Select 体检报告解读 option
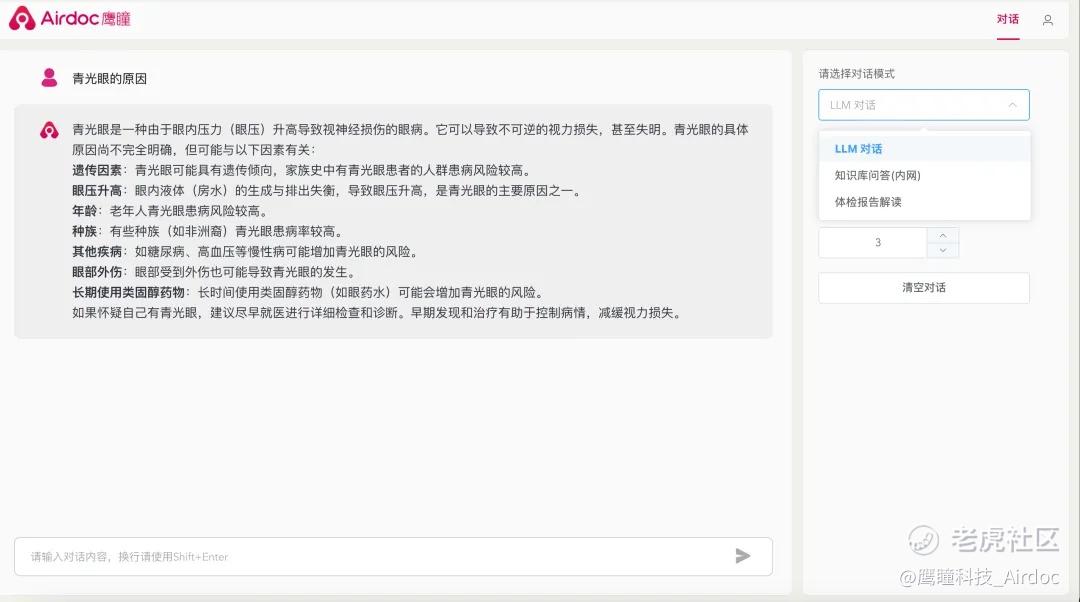 click(924, 202)
